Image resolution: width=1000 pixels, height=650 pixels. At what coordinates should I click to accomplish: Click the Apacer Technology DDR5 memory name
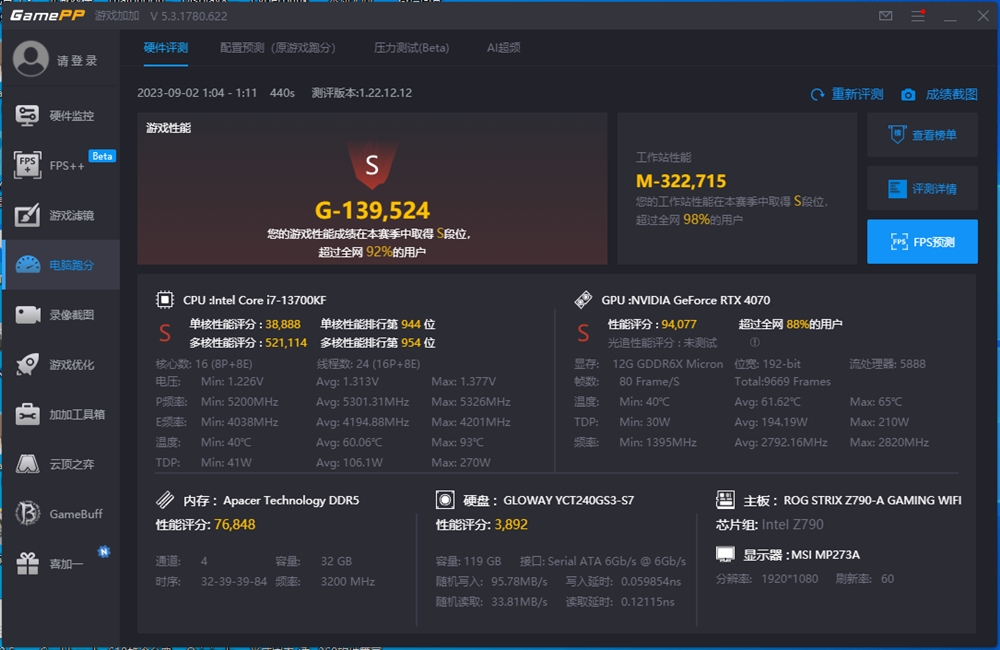pos(291,500)
